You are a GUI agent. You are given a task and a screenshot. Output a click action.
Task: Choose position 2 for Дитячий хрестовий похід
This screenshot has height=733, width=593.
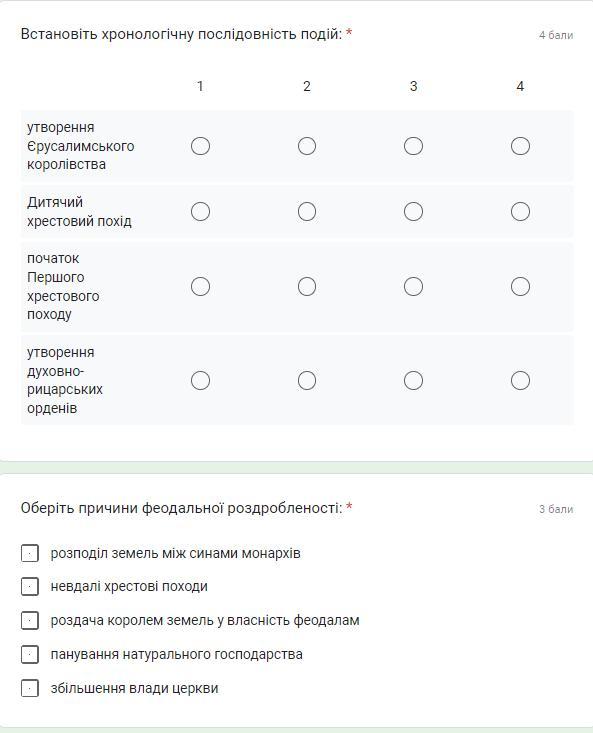[x=307, y=211]
